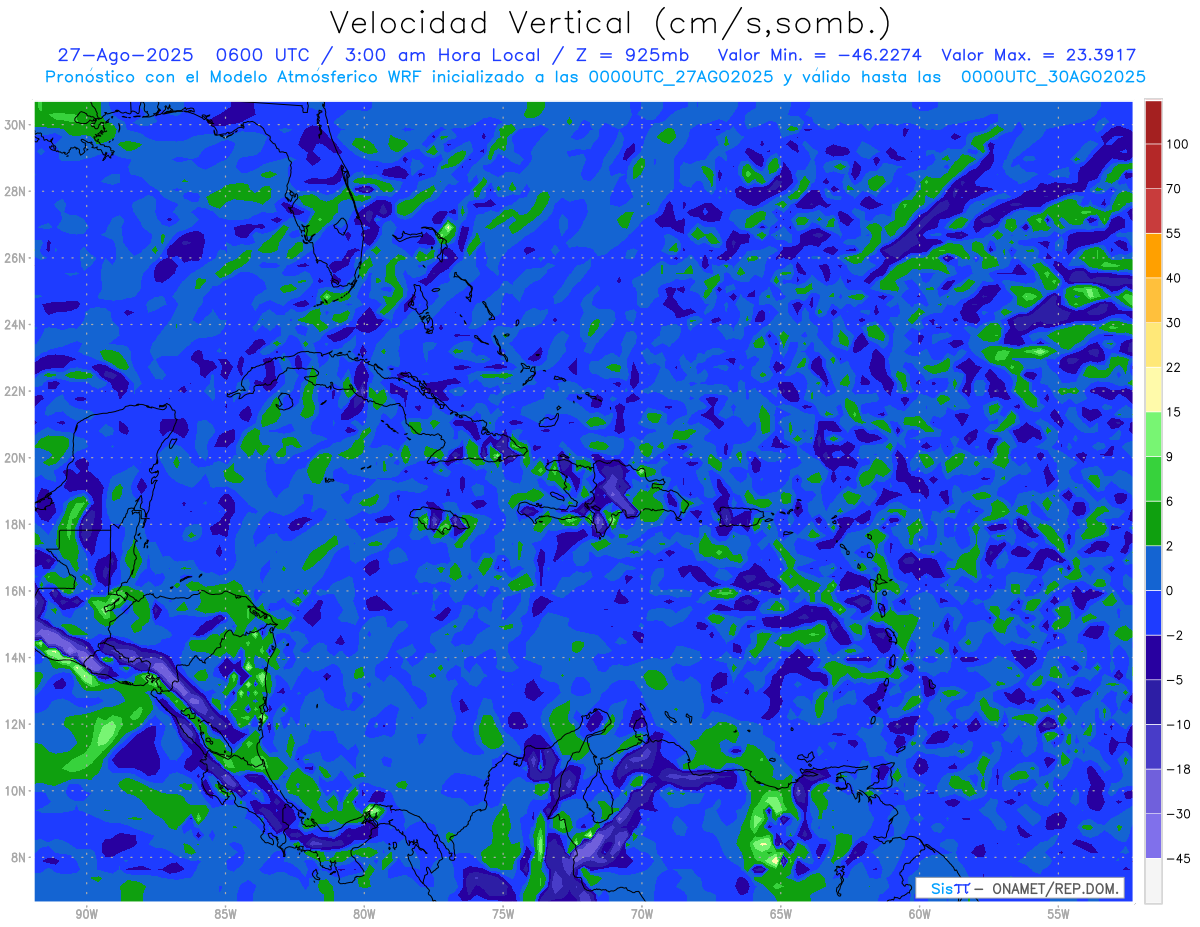
Task: Click the 75W longitude label
Action: 503,914
